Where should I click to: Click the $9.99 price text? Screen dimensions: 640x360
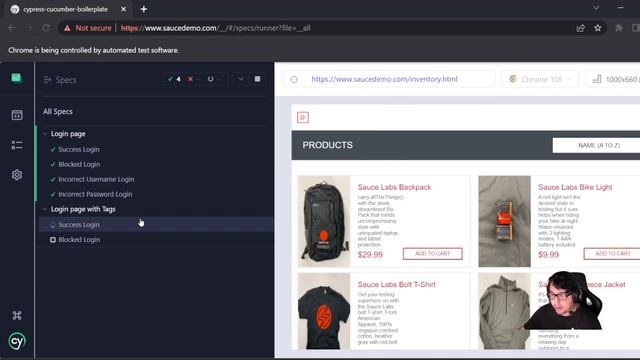(x=548, y=255)
